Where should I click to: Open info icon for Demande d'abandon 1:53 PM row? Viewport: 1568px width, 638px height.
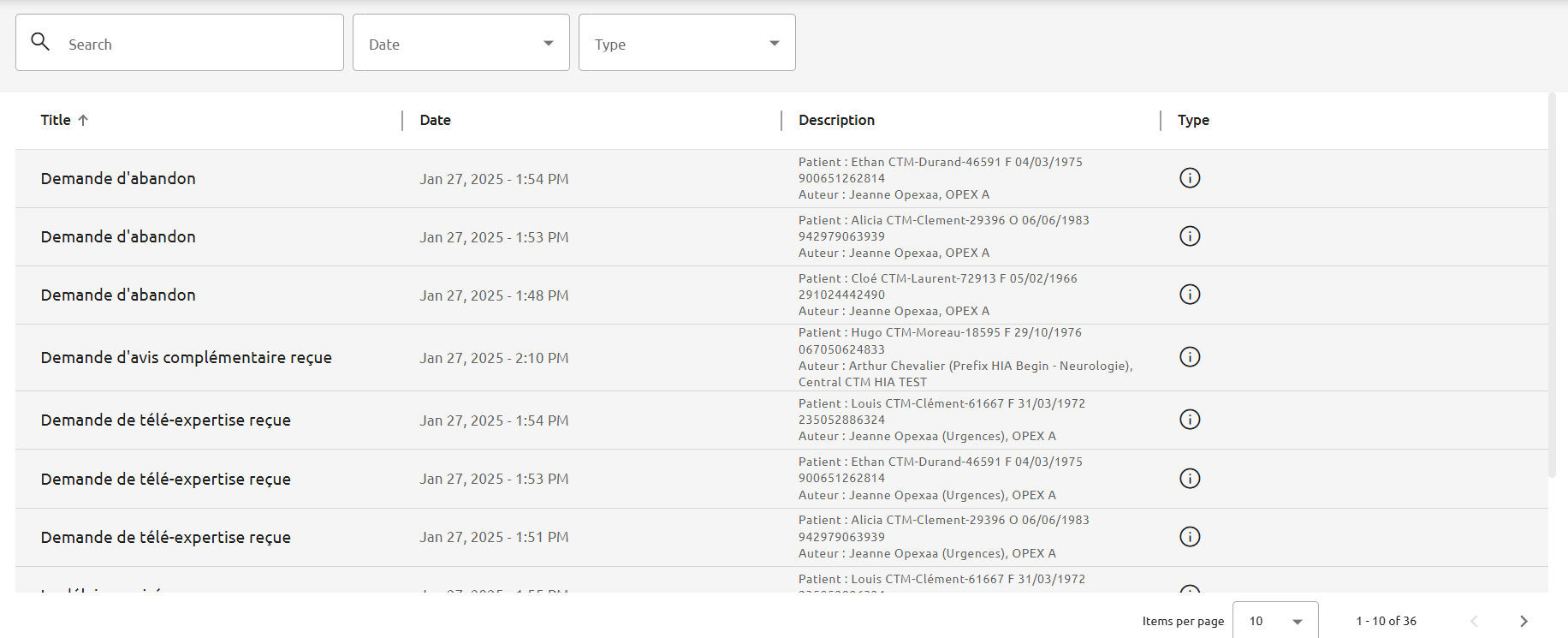[1190, 236]
